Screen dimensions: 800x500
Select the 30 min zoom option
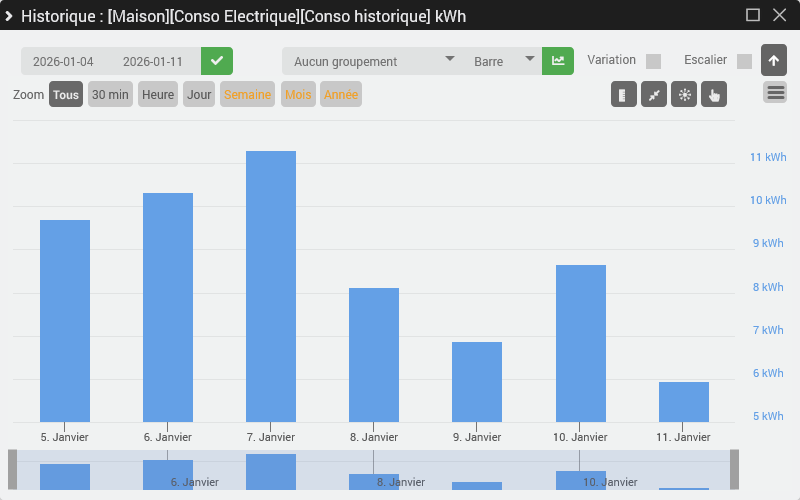click(110, 94)
